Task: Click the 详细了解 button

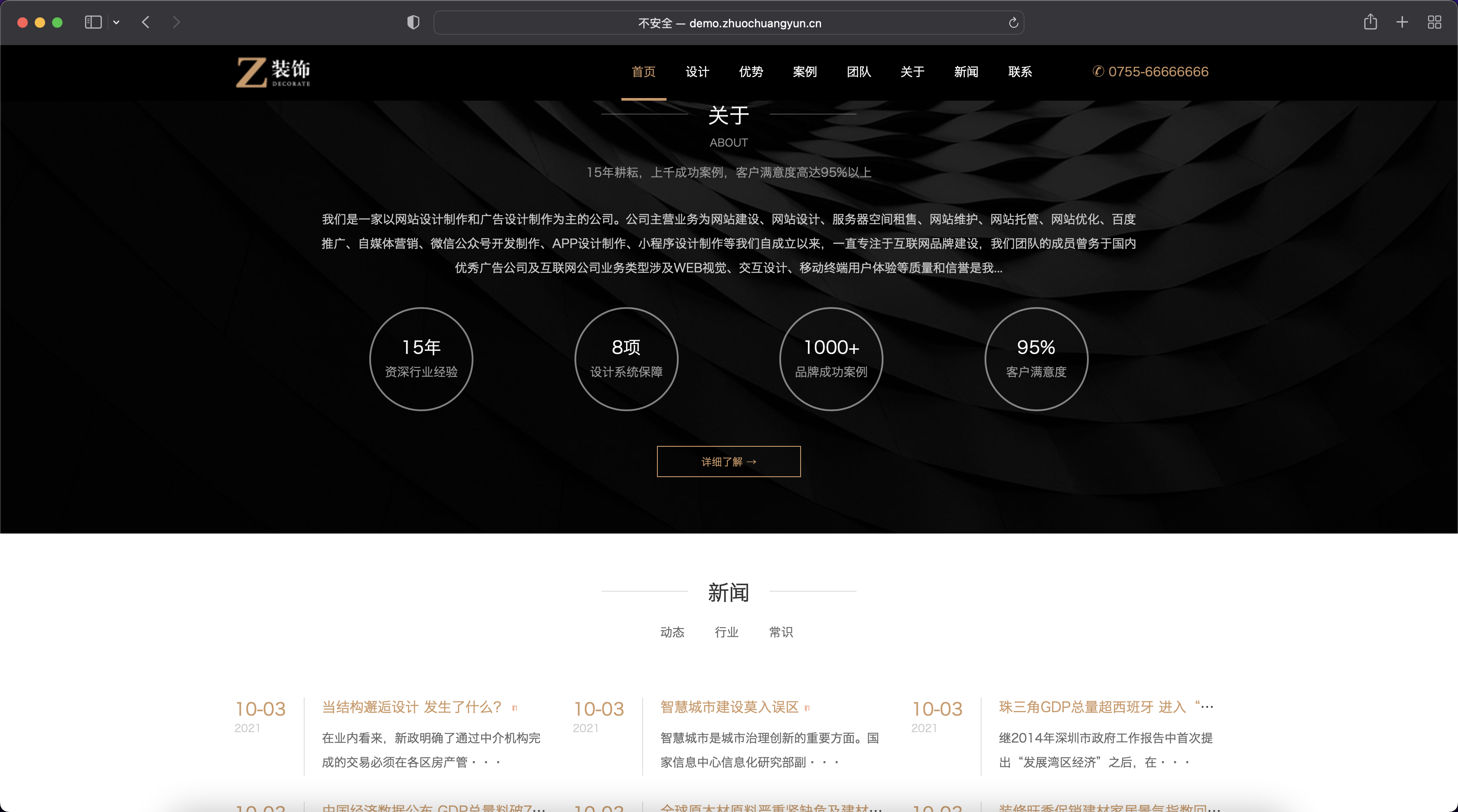Action: [729, 462]
